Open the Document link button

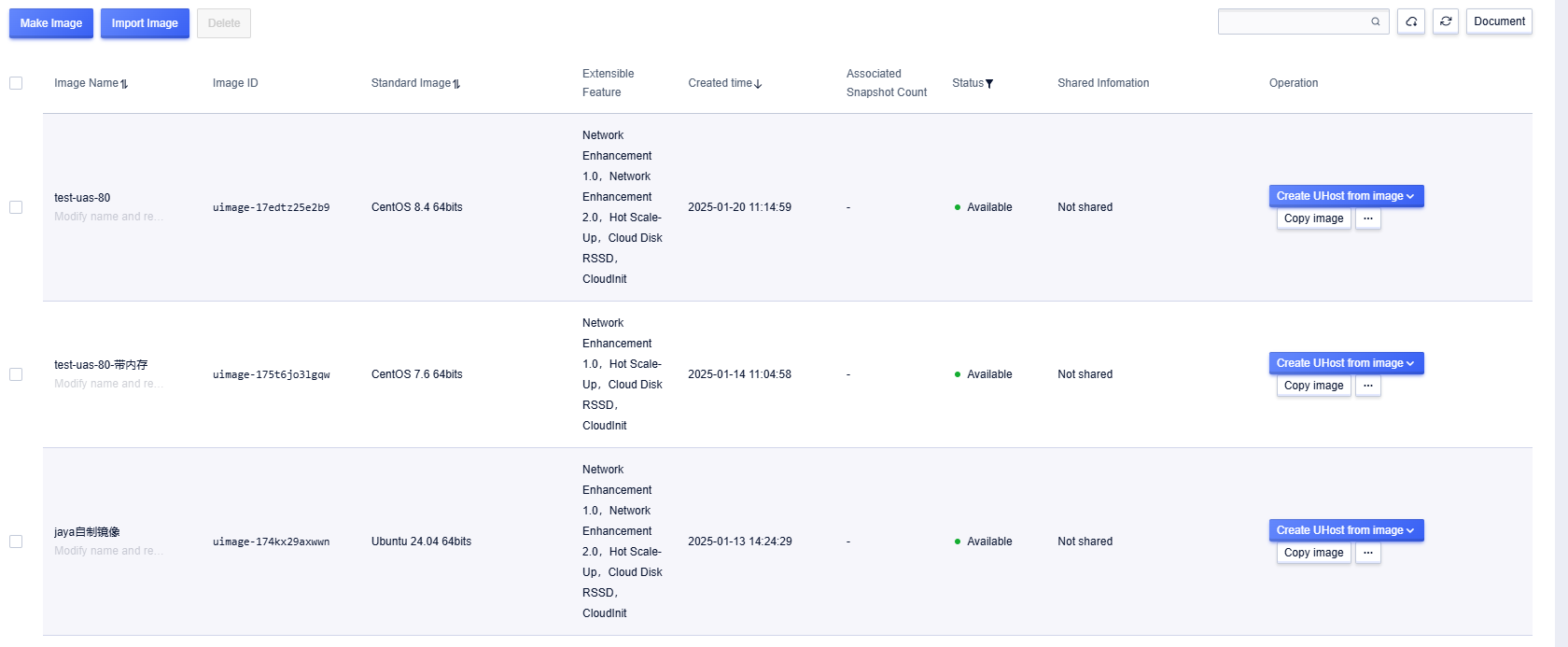point(1499,21)
